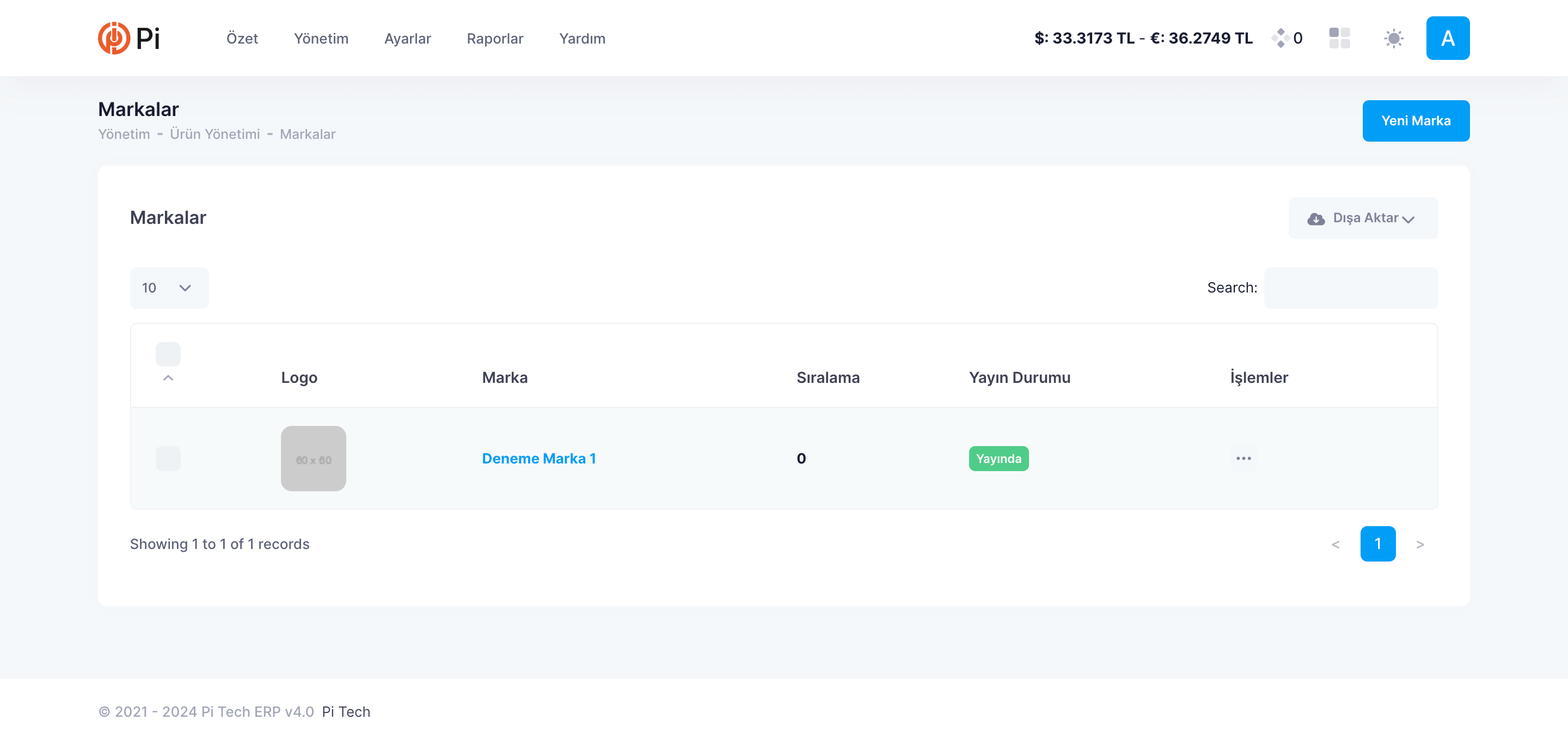
Task: Click the diamond notifications icon
Action: click(x=1280, y=38)
